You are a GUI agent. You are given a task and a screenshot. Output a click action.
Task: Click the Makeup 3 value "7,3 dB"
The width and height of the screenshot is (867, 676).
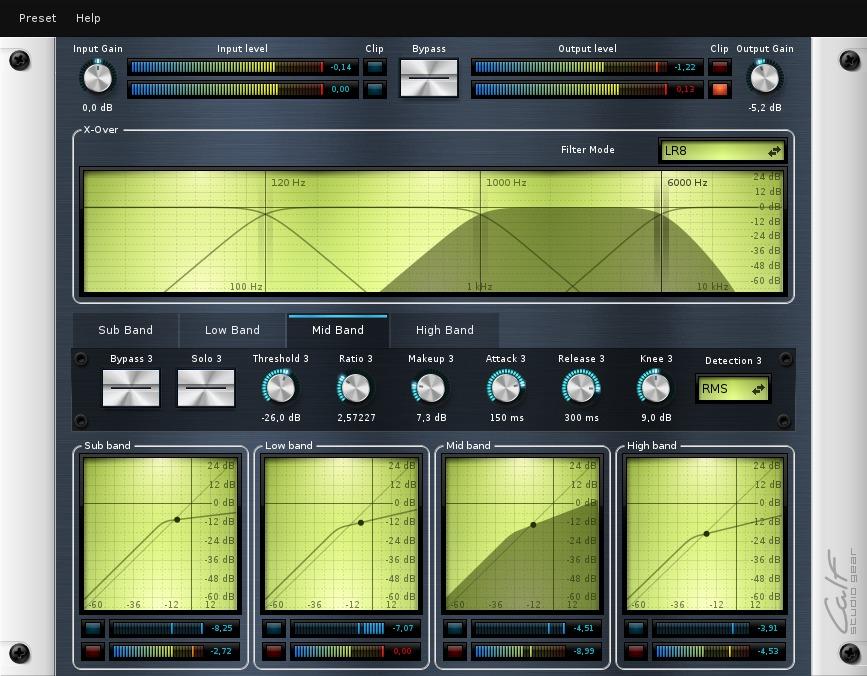[x=431, y=418]
